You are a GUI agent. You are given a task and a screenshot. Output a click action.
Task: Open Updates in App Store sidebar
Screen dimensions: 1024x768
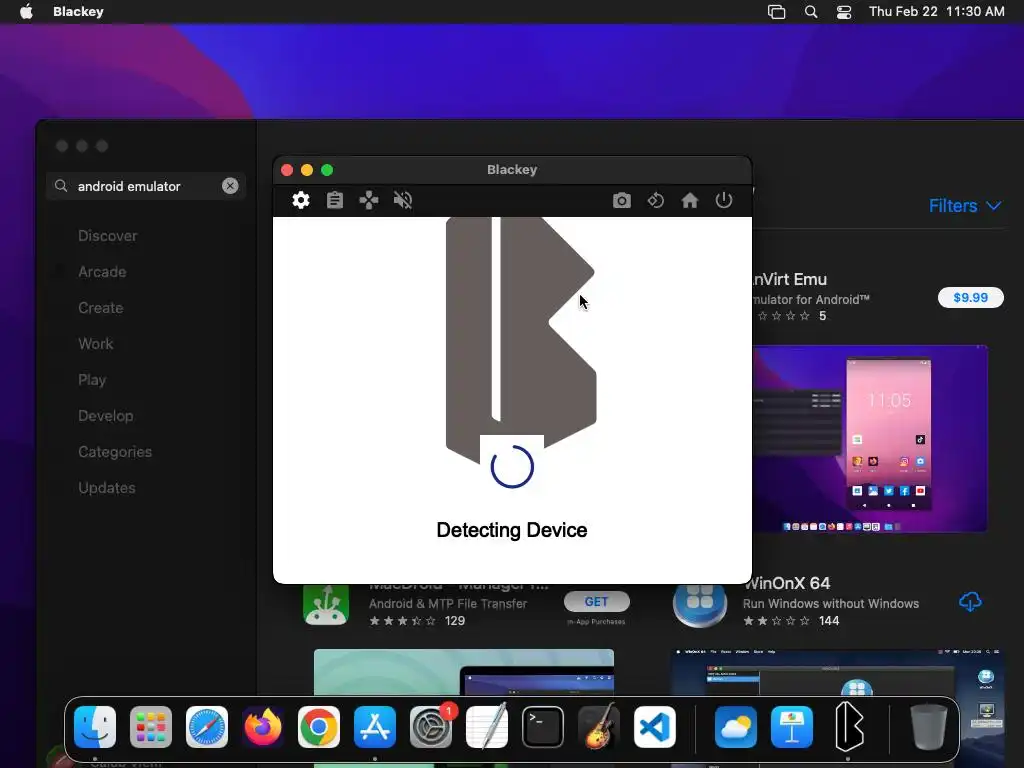(106, 487)
